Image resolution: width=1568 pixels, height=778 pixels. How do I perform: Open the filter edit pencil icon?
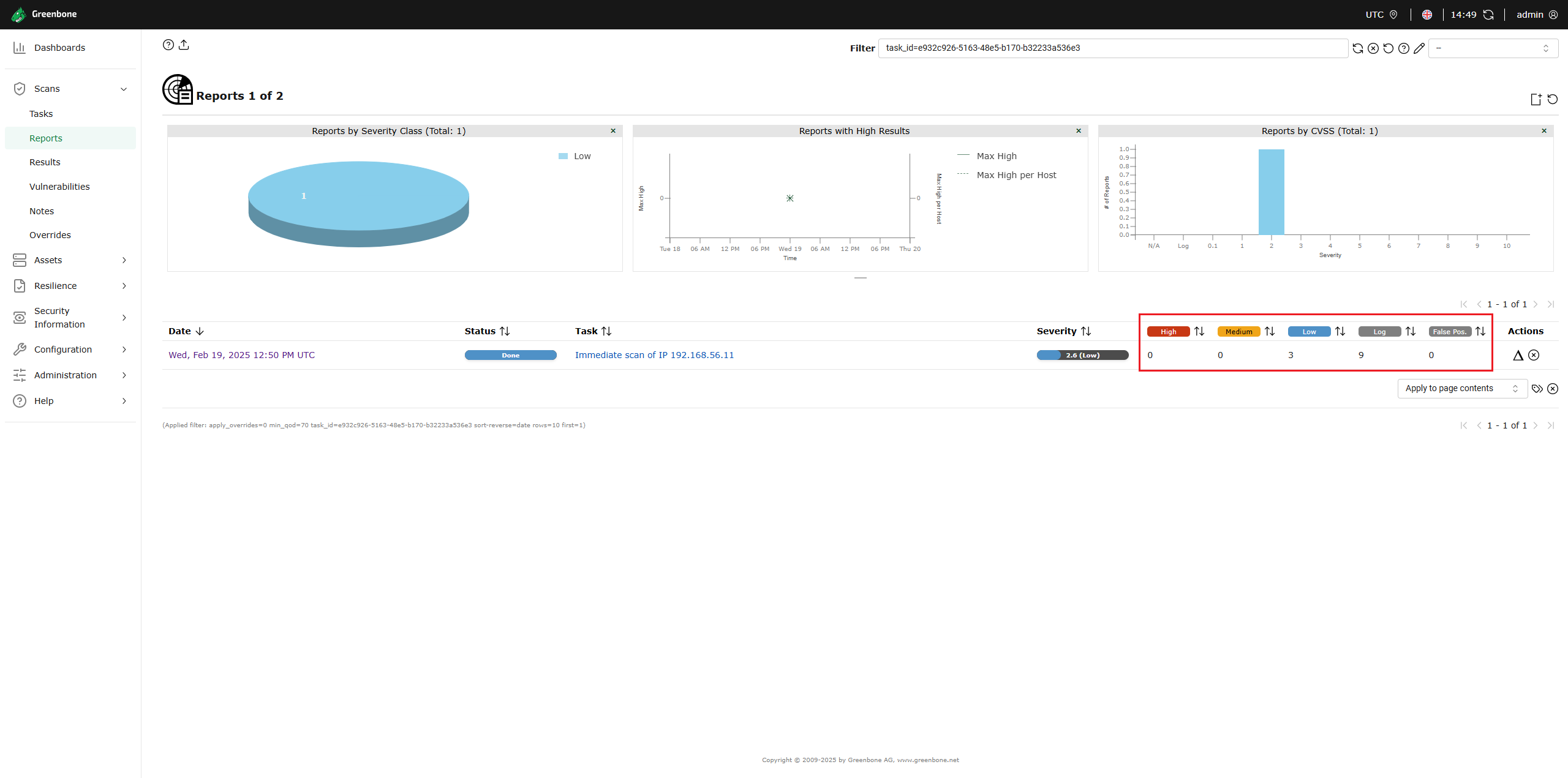(1419, 48)
